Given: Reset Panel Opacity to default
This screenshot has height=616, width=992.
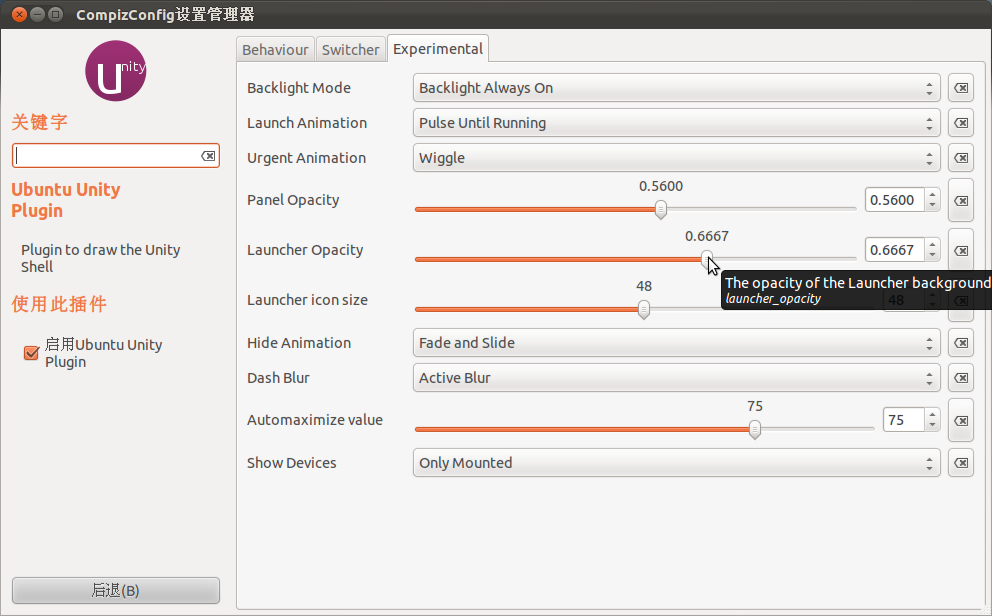Looking at the screenshot, I should pyautogui.click(x=960, y=200).
